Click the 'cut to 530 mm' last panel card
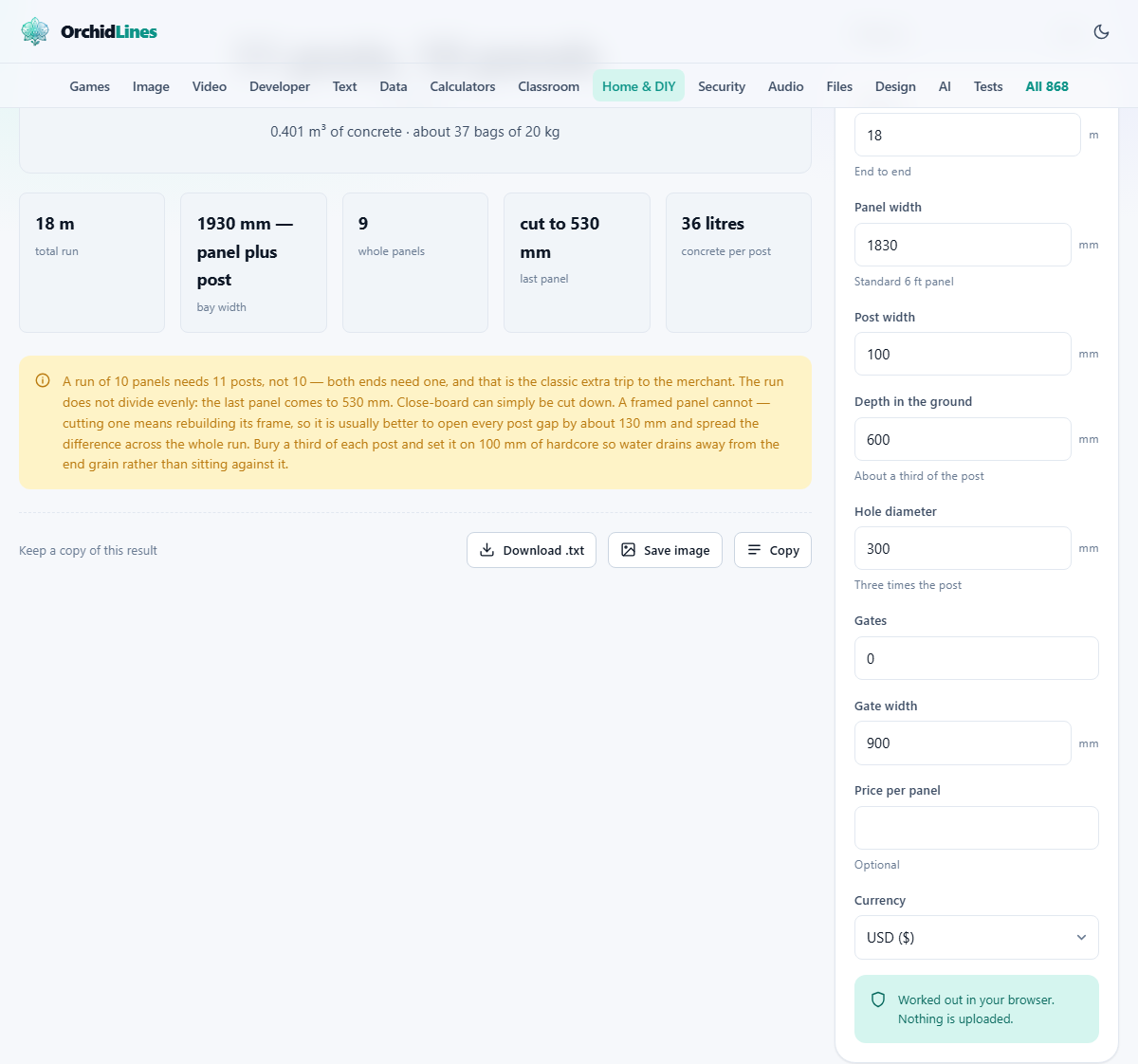The height and width of the screenshot is (1064, 1138). click(577, 263)
